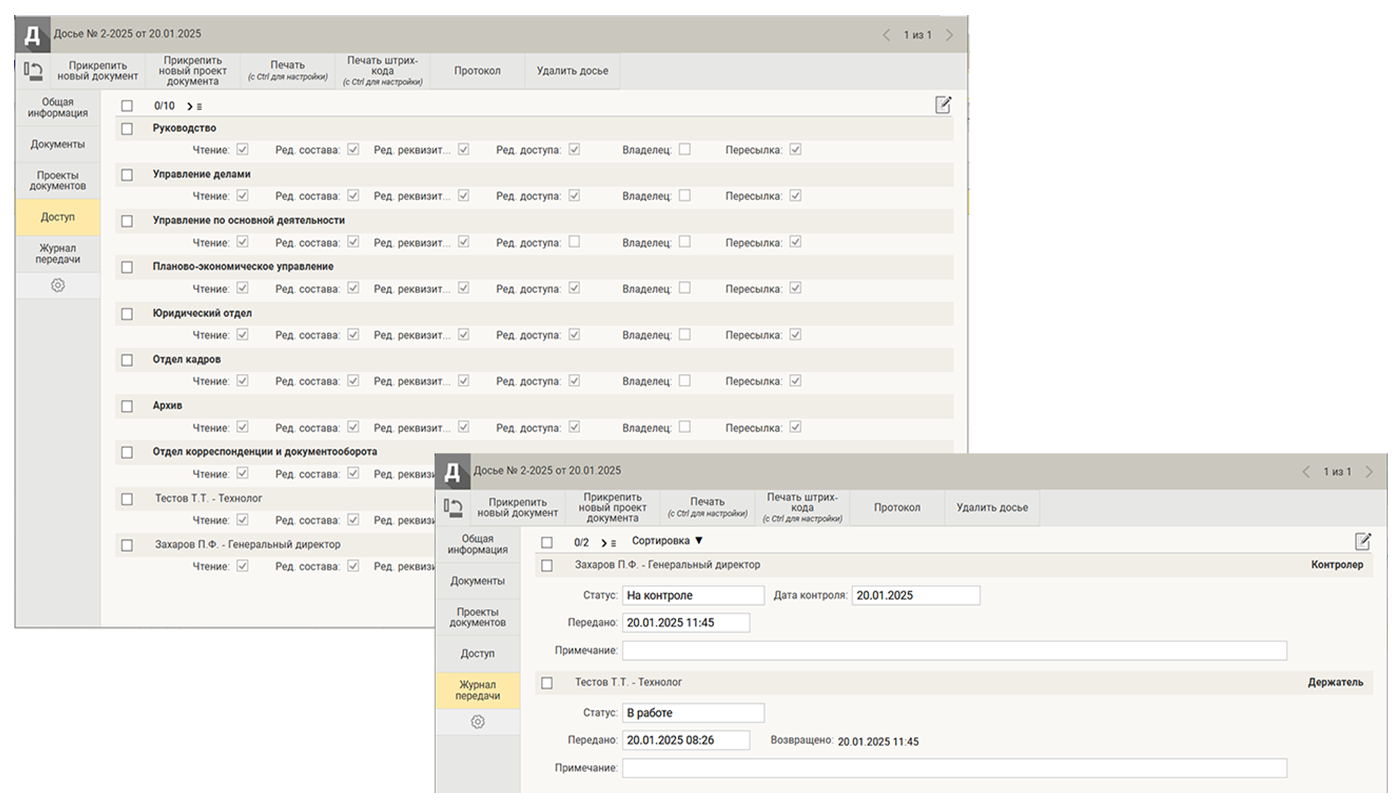The image size is (1400, 800).
Task: Click the Дата контроля field
Action: pos(916,595)
